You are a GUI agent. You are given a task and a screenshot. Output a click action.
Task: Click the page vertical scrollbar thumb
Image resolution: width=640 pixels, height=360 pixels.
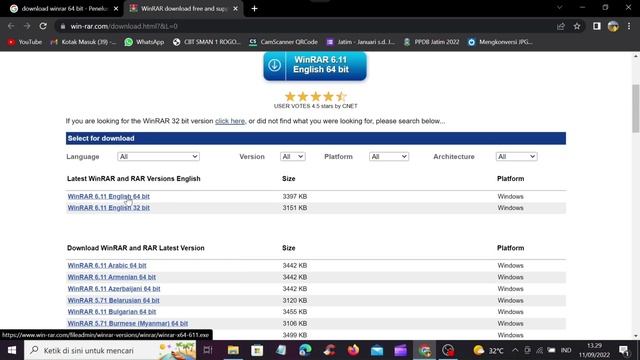tap(636, 108)
